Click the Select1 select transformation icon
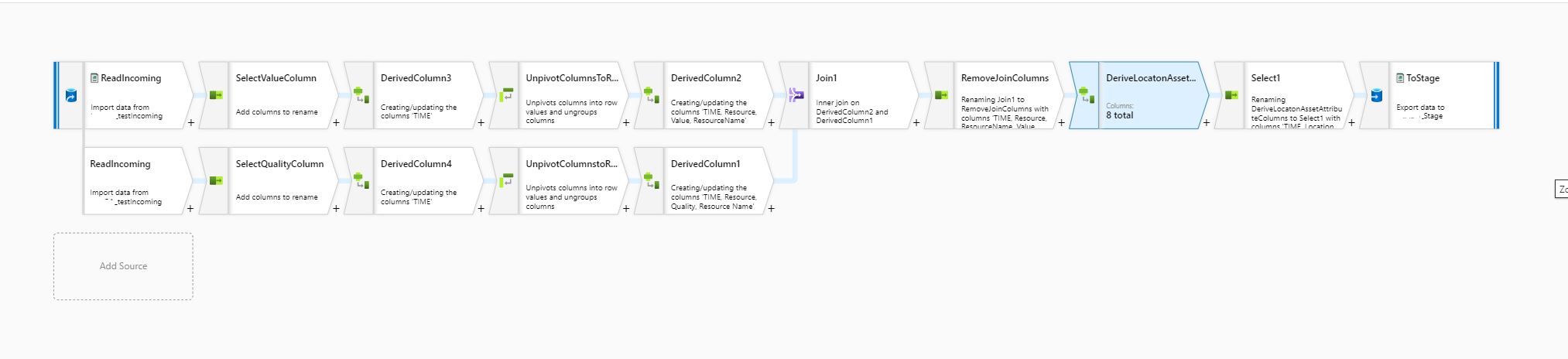The width and height of the screenshot is (1568, 359). 1231,95
